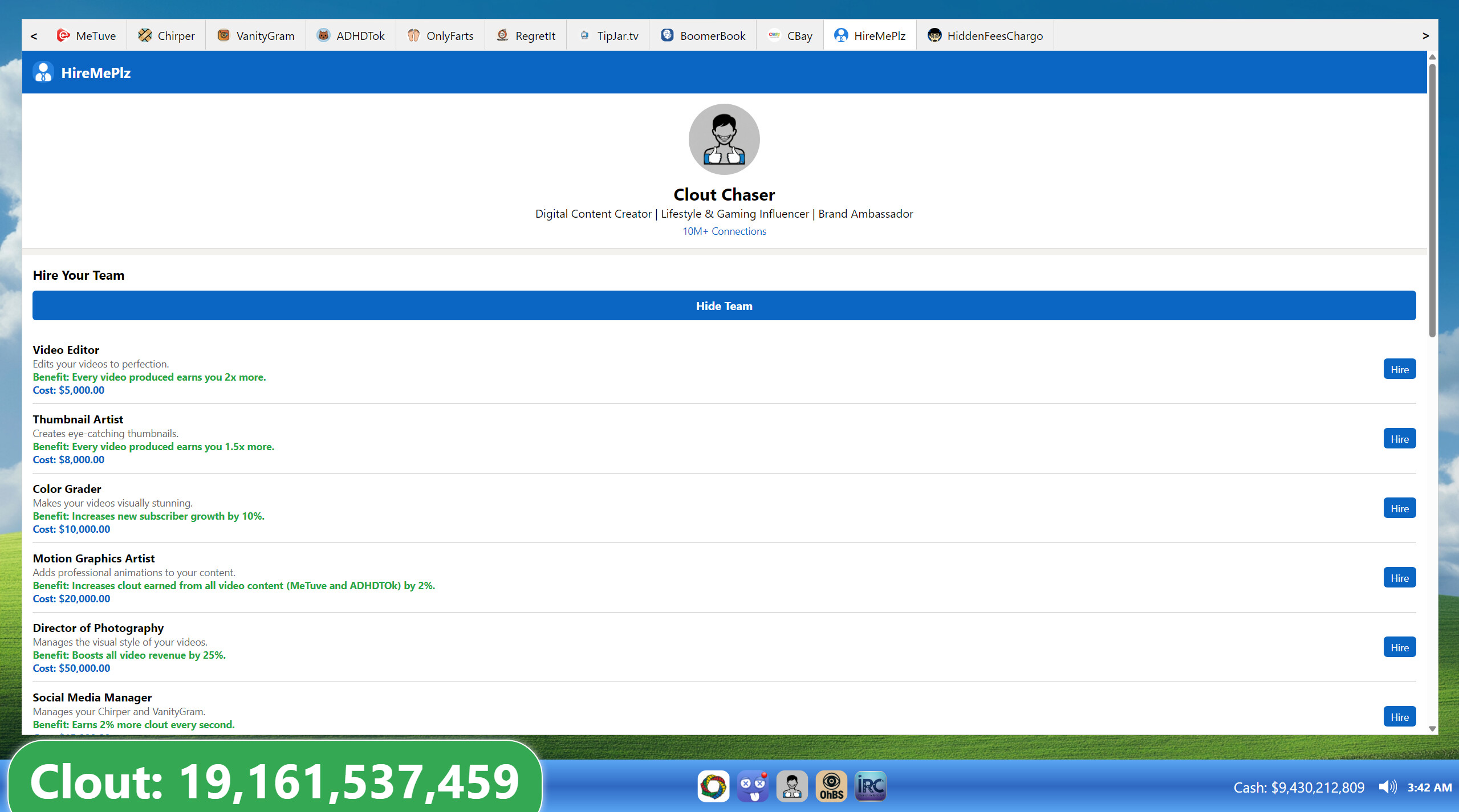Open the IRC app from the taskbar
The image size is (1459, 812).
pyautogui.click(x=869, y=786)
